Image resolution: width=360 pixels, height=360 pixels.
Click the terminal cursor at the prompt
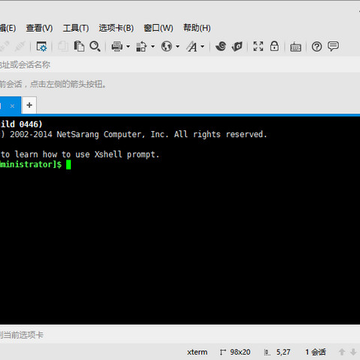click(x=68, y=164)
